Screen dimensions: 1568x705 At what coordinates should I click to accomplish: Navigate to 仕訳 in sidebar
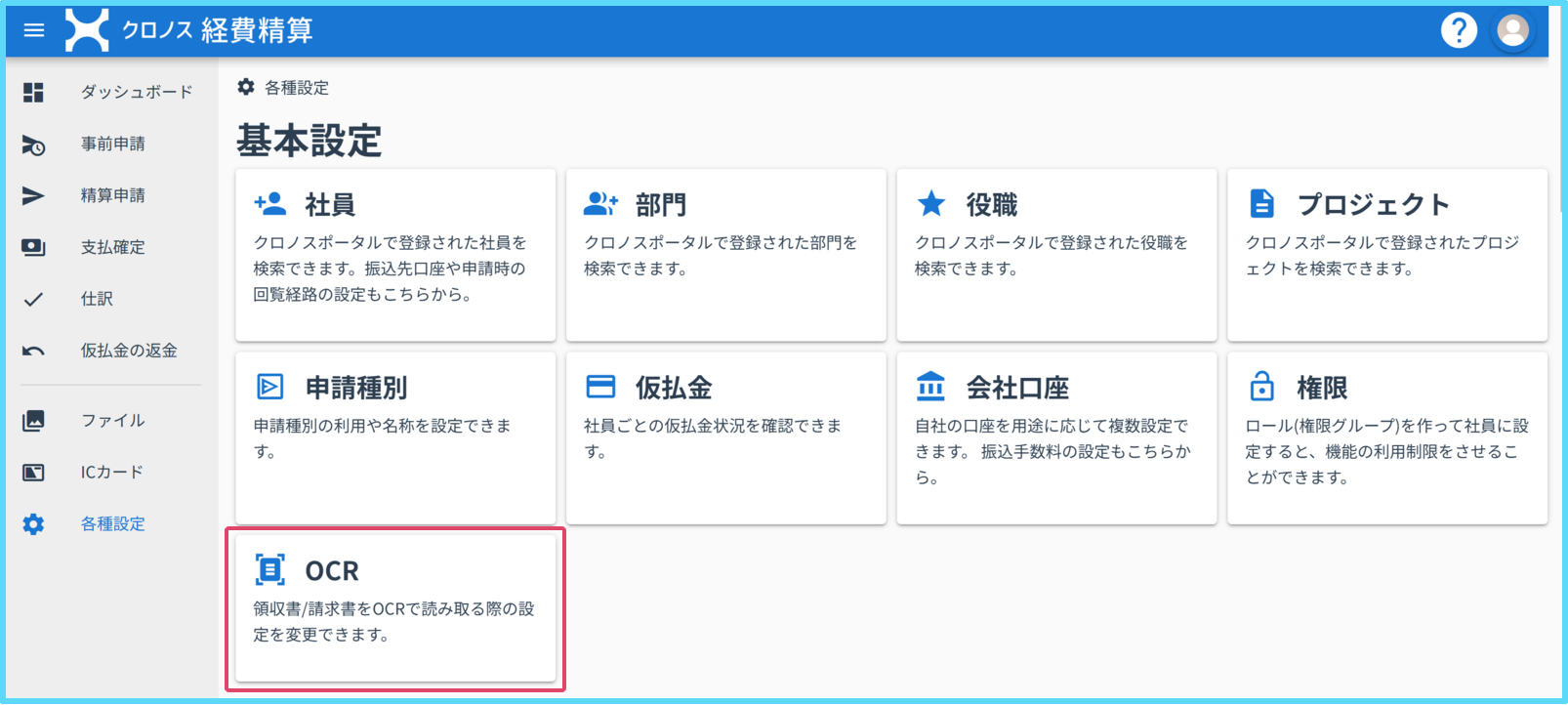[97, 299]
